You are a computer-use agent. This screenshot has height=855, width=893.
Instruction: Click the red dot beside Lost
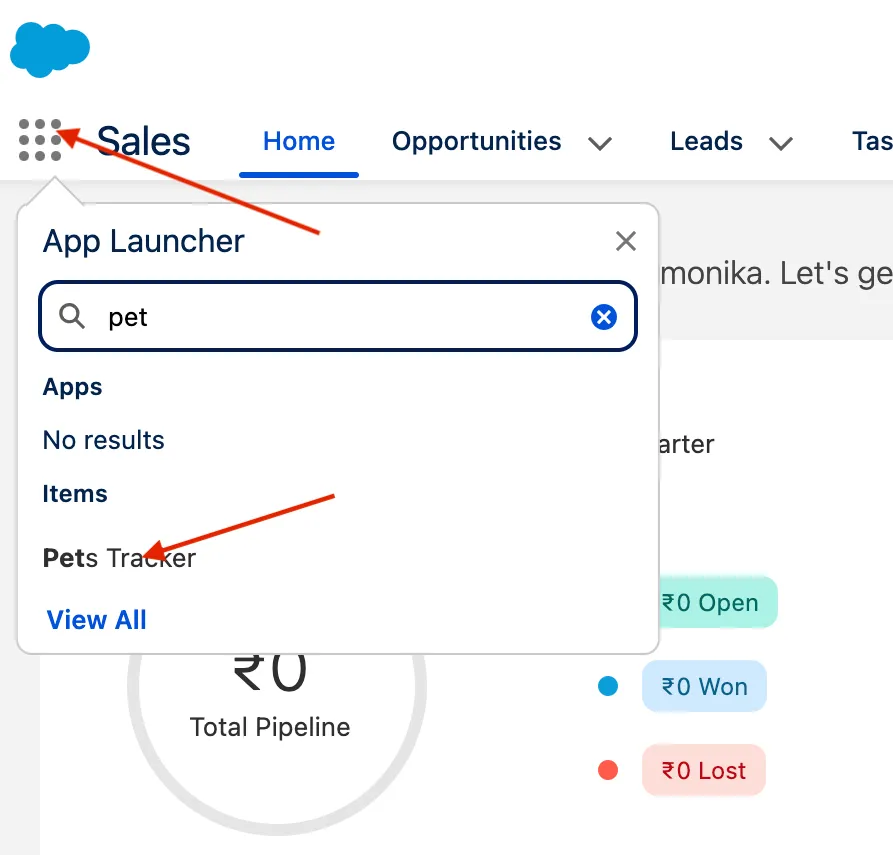click(x=607, y=771)
